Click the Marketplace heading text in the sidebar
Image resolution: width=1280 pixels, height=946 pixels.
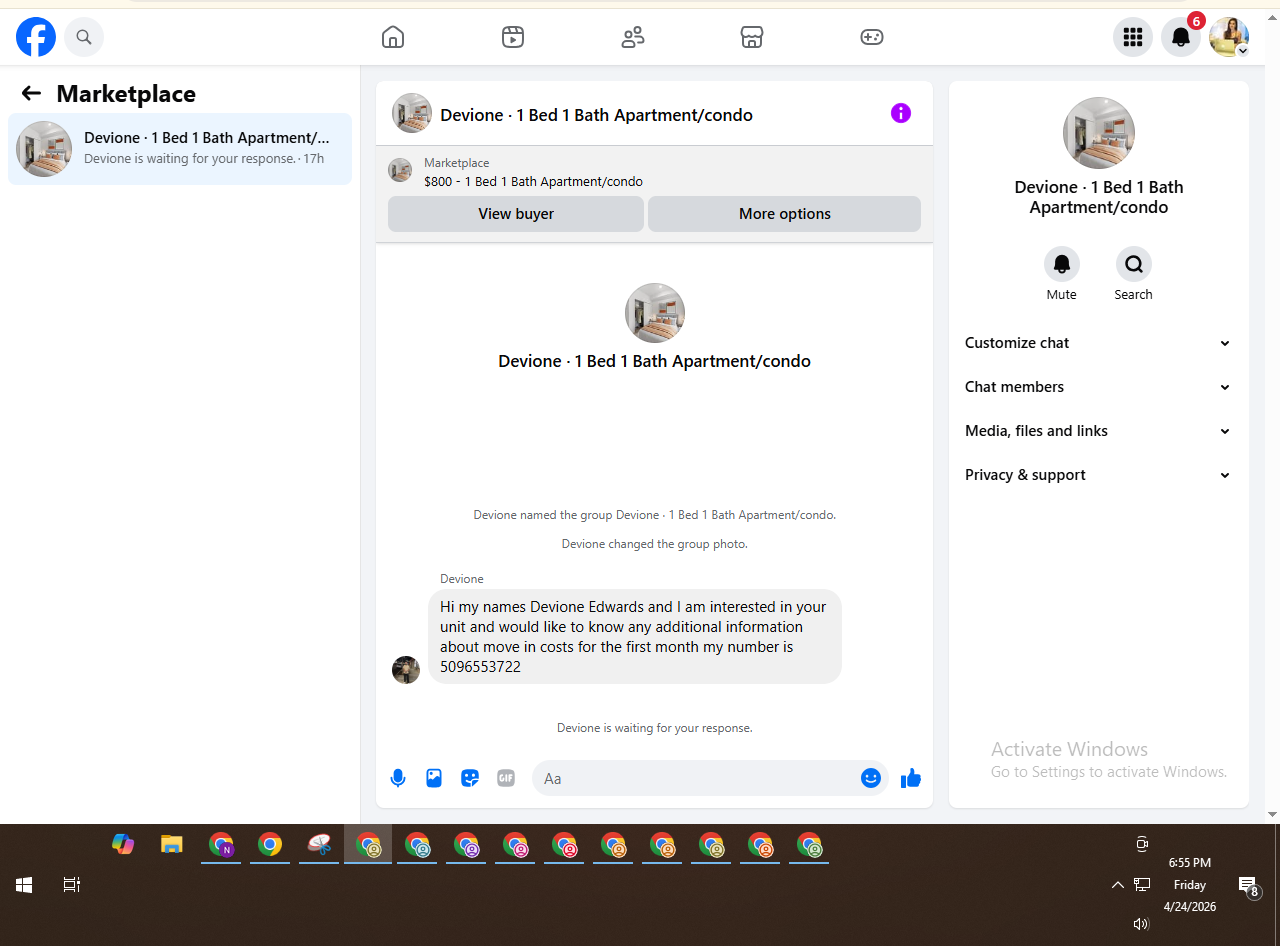click(126, 94)
